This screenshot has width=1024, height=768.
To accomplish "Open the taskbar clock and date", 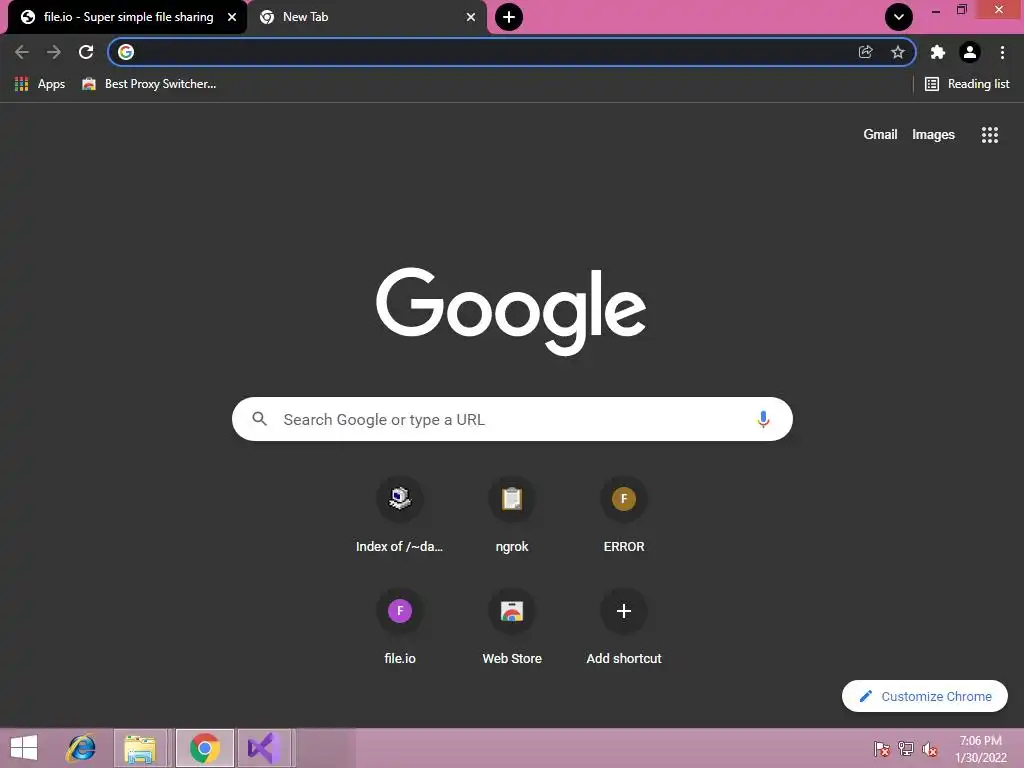I will [x=981, y=749].
